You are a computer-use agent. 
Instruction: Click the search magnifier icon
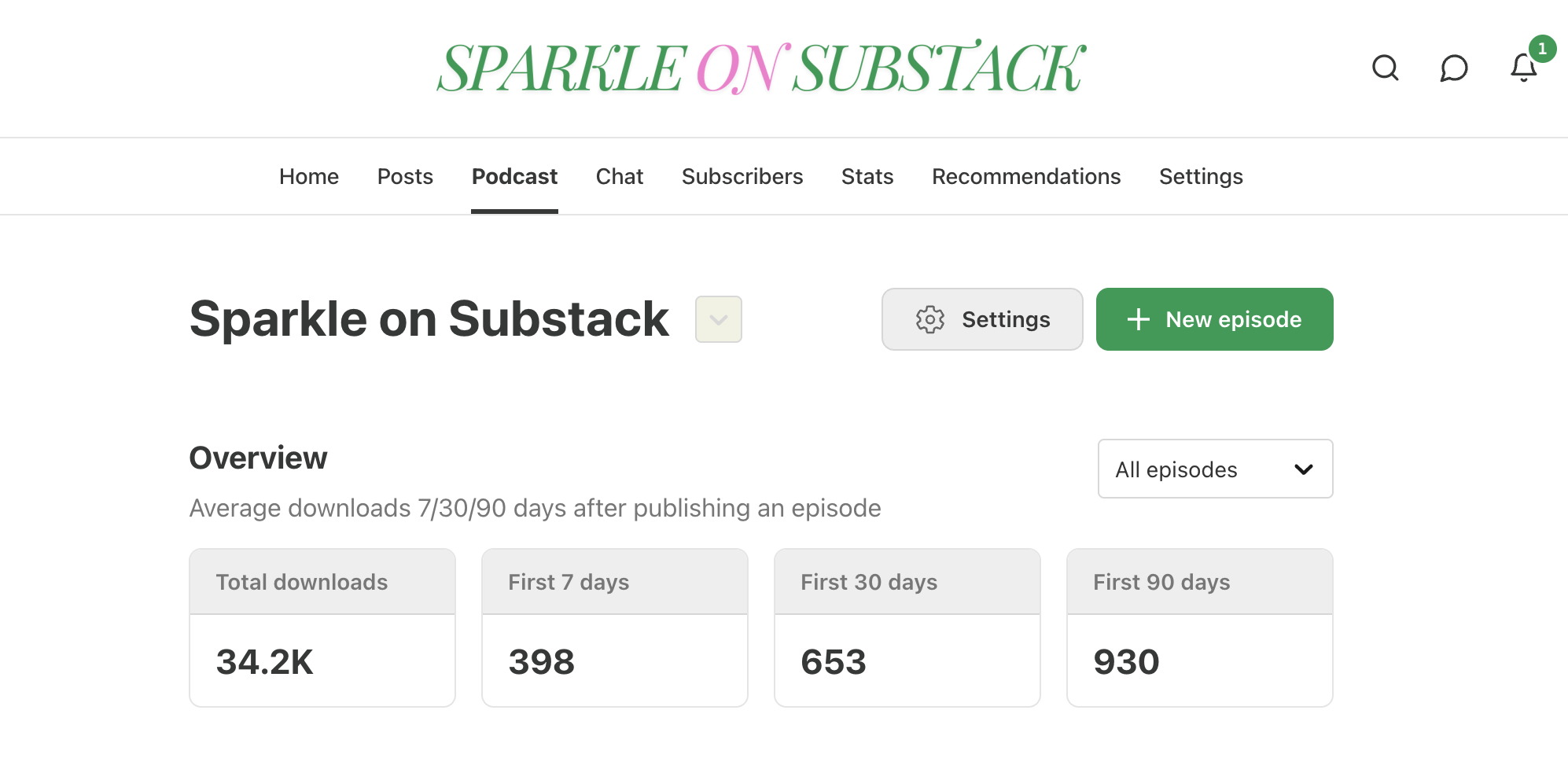pyautogui.click(x=1385, y=68)
